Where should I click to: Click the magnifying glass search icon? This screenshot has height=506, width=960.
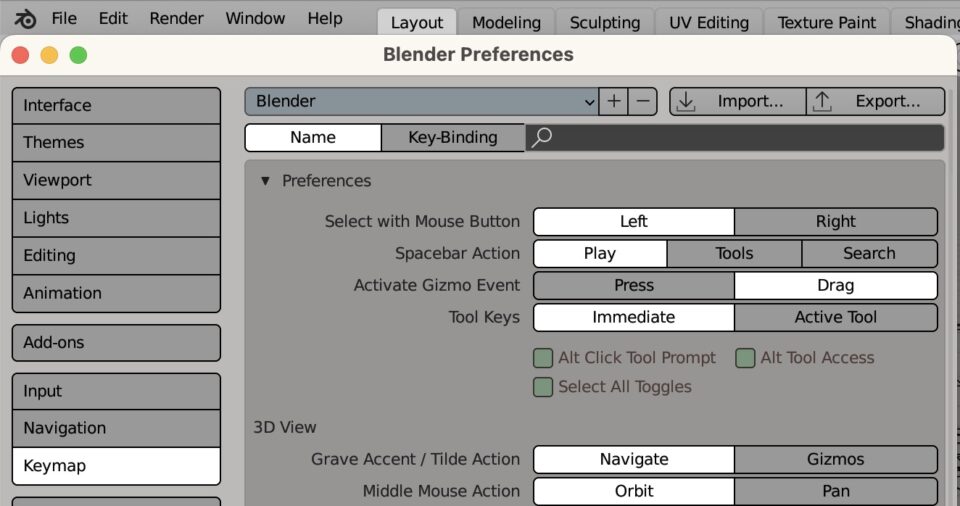point(541,138)
